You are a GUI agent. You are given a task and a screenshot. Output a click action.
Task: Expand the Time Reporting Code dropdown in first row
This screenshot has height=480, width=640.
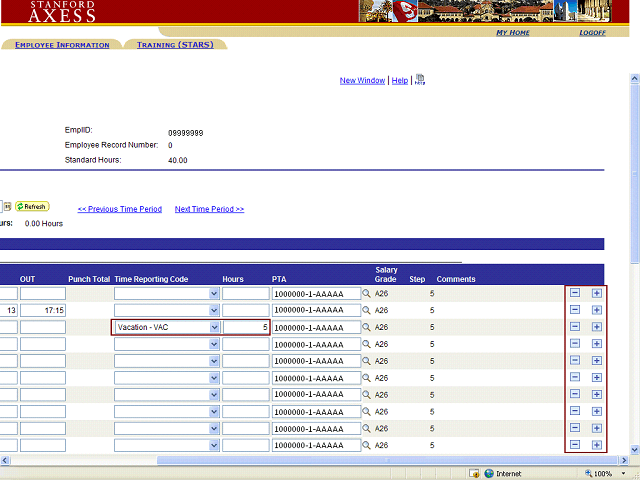pyautogui.click(x=213, y=294)
